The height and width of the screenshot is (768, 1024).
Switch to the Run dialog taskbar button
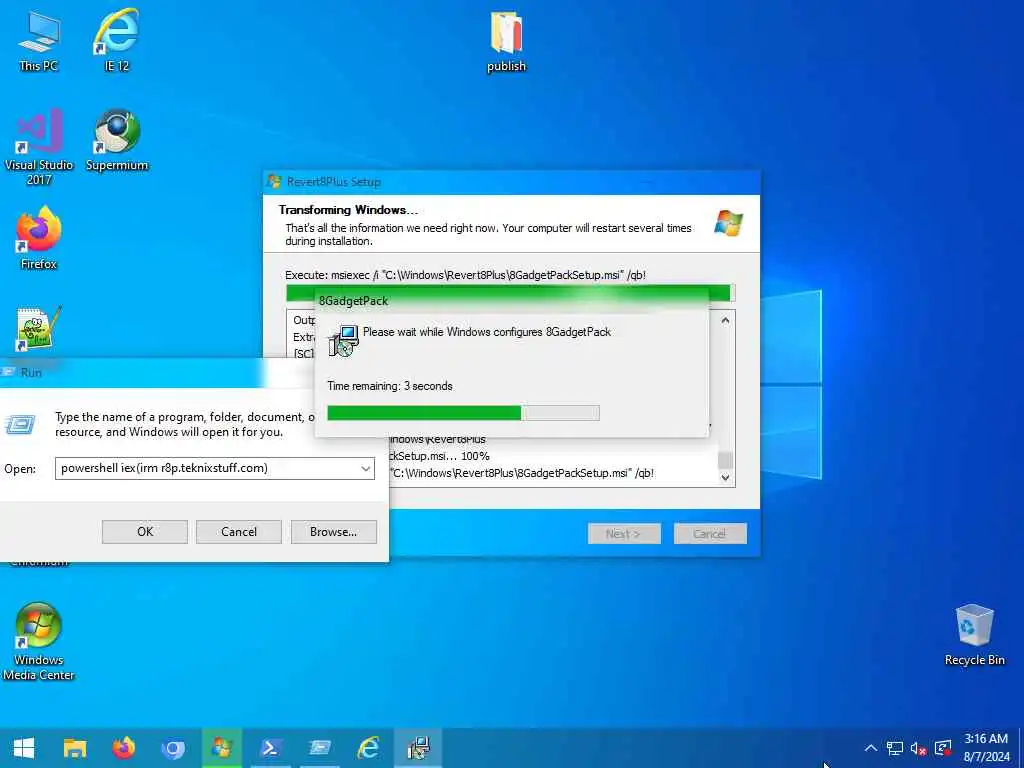(319, 748)
